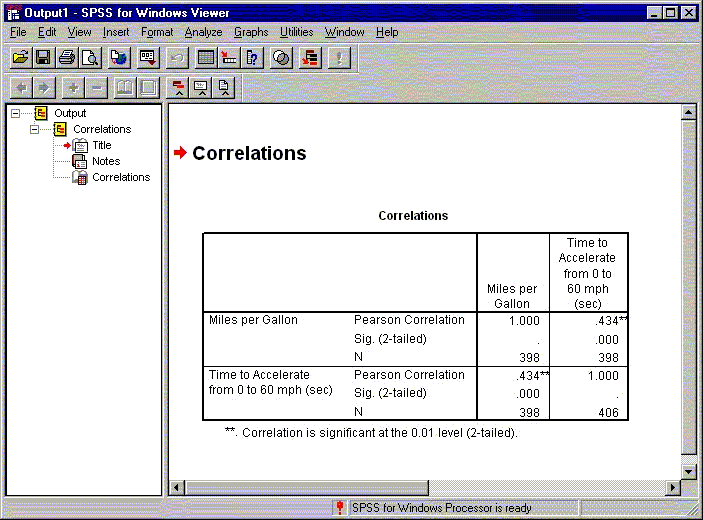
Task: Click the Use Sets overlapping circles icon
Action: [x=281, y=58]
